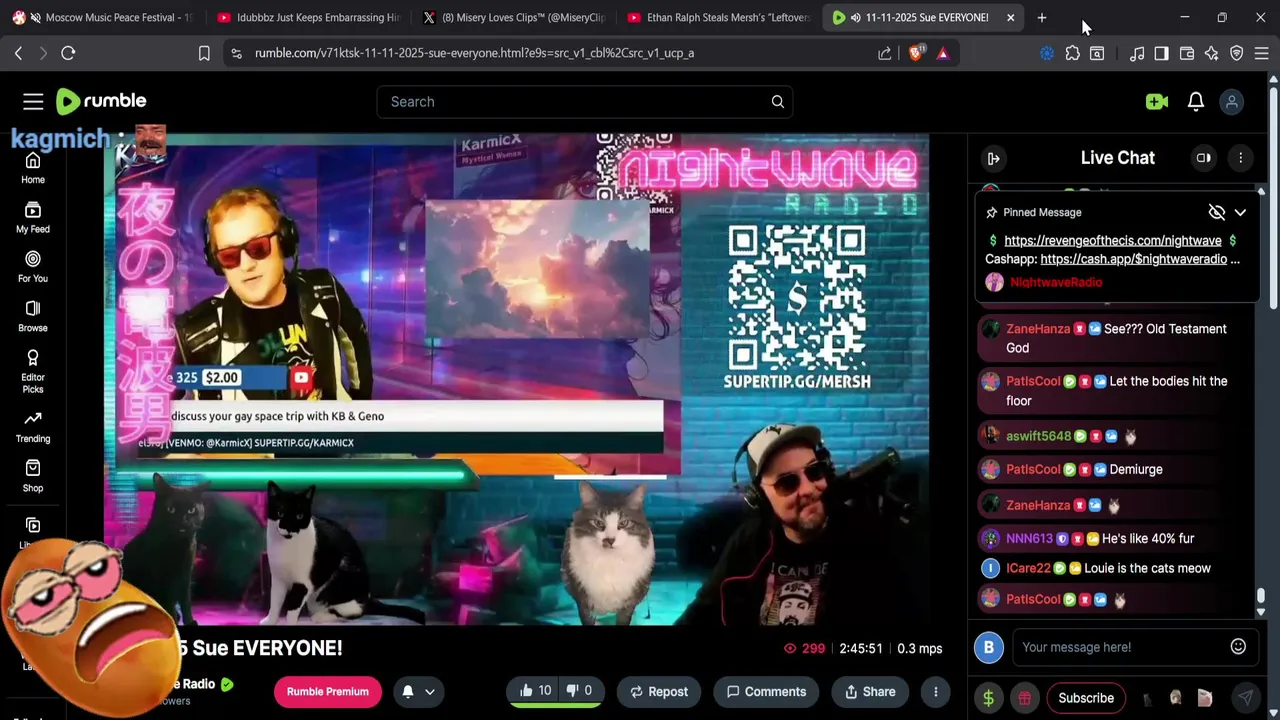Open the Comments button
The width and height of the screenshot is (1280, 720).
click(766, 691)
